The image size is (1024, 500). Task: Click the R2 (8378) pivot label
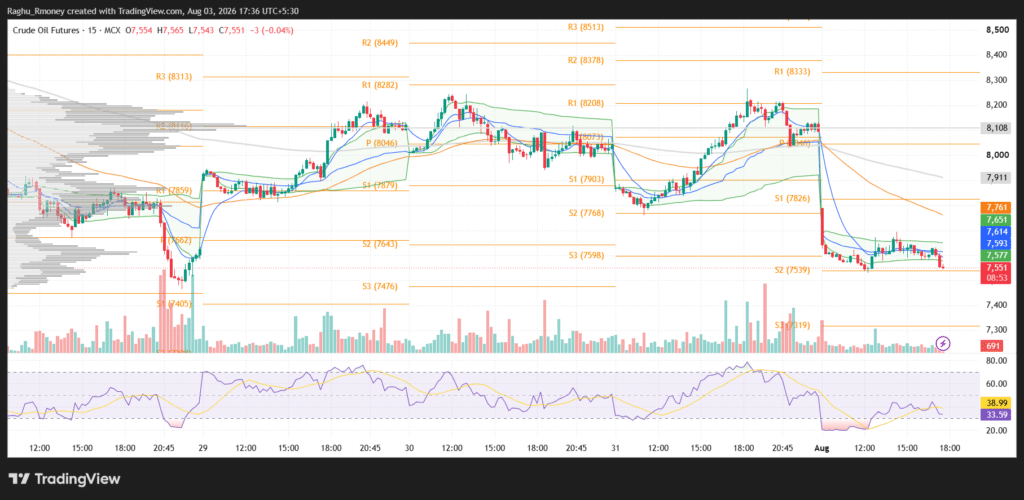point(585,60)
